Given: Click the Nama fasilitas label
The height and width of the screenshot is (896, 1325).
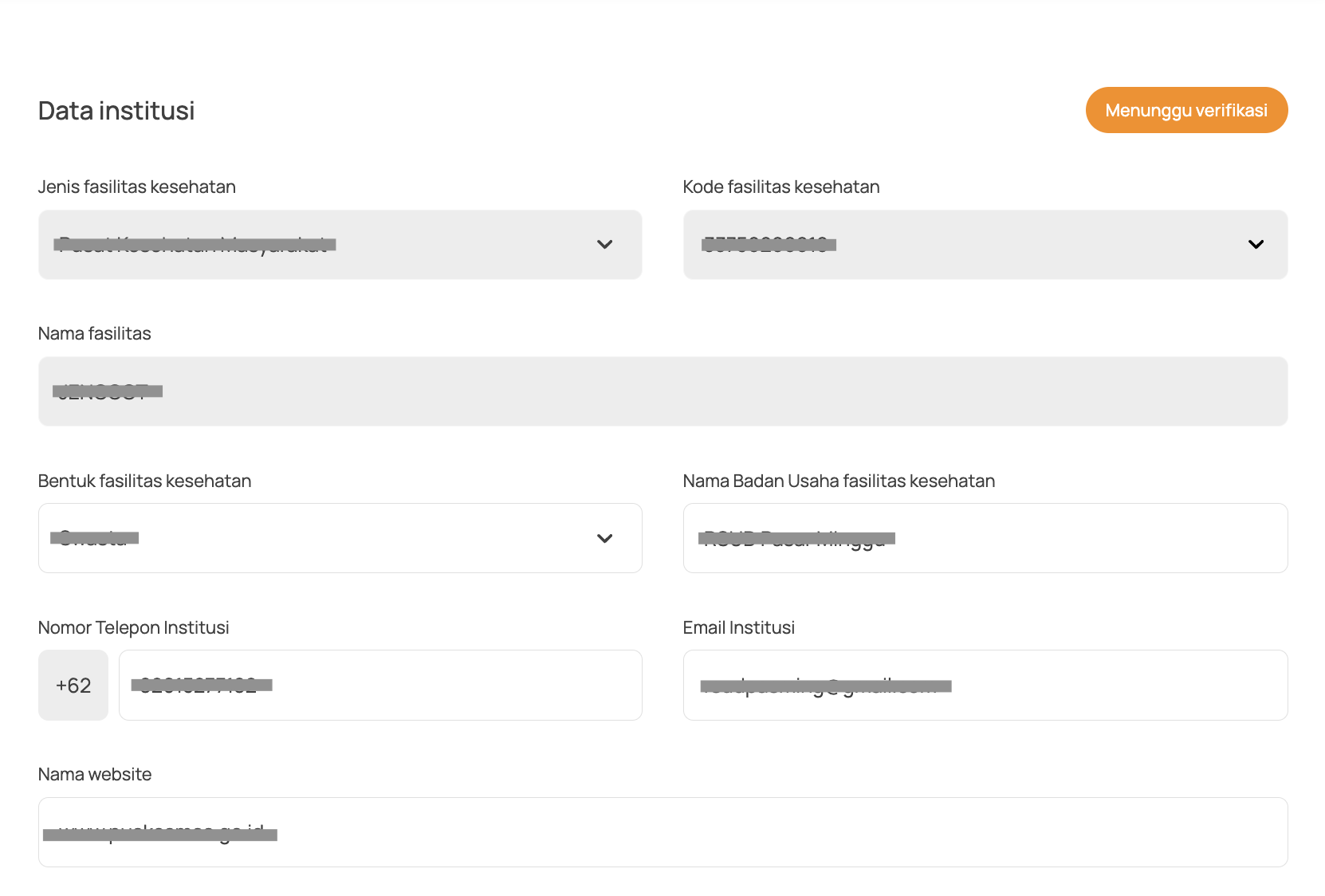Looking at the screenshot, I should (95, 333).
